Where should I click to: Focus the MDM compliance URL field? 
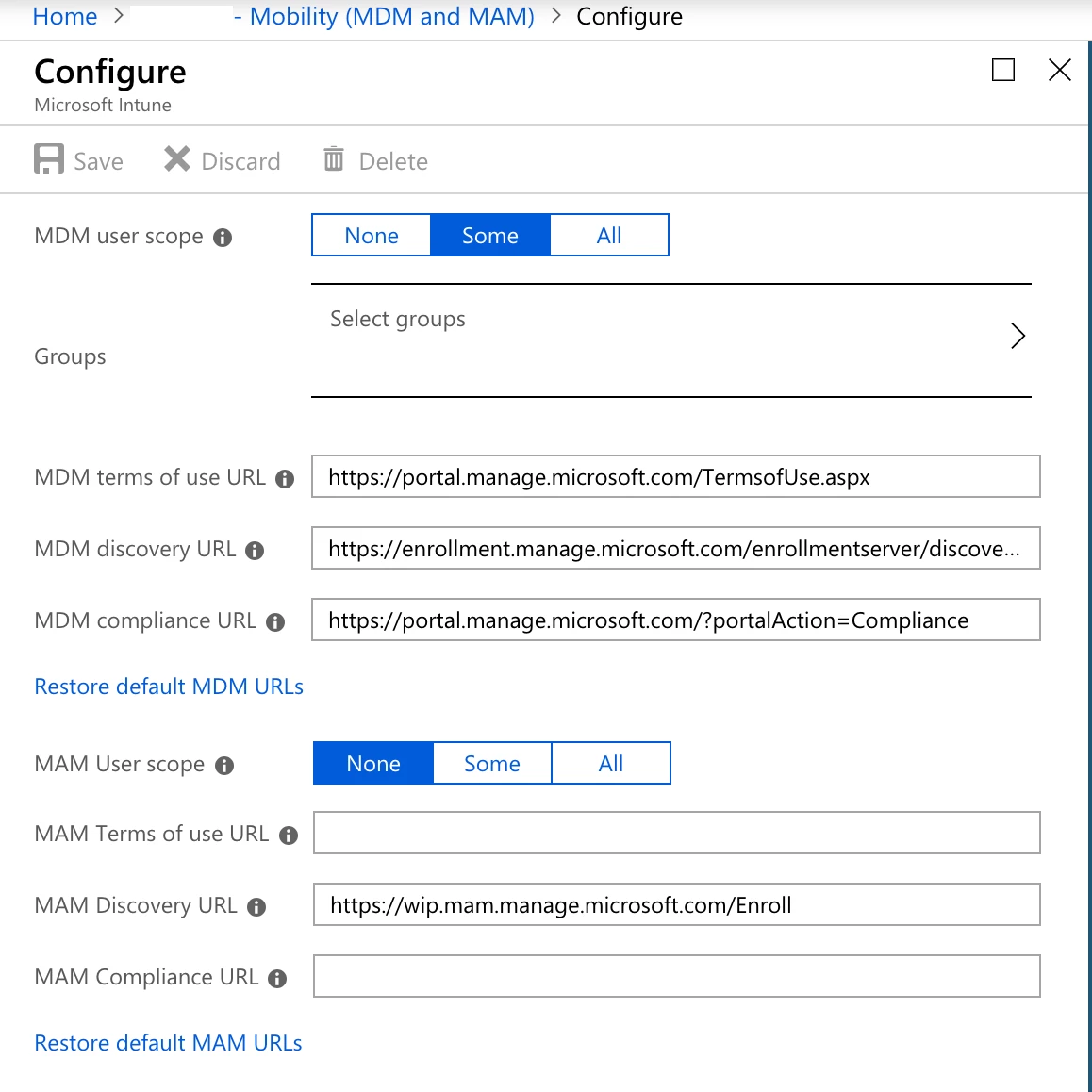tap(676, 620)
